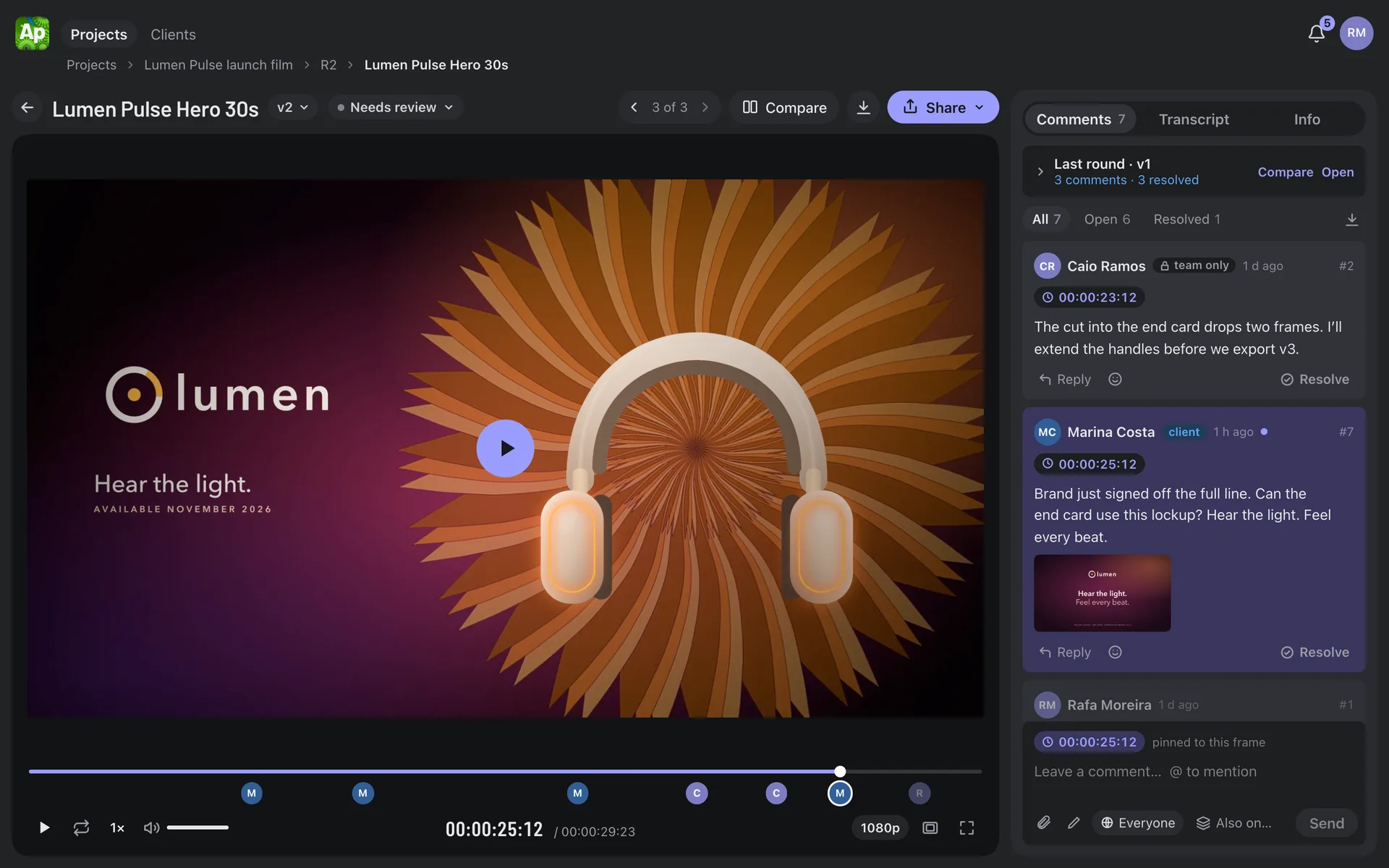The height and width of the screenshot is (868, 1389).
Task: Open the v2 version dropdown
Action: (x=293, y=107)
